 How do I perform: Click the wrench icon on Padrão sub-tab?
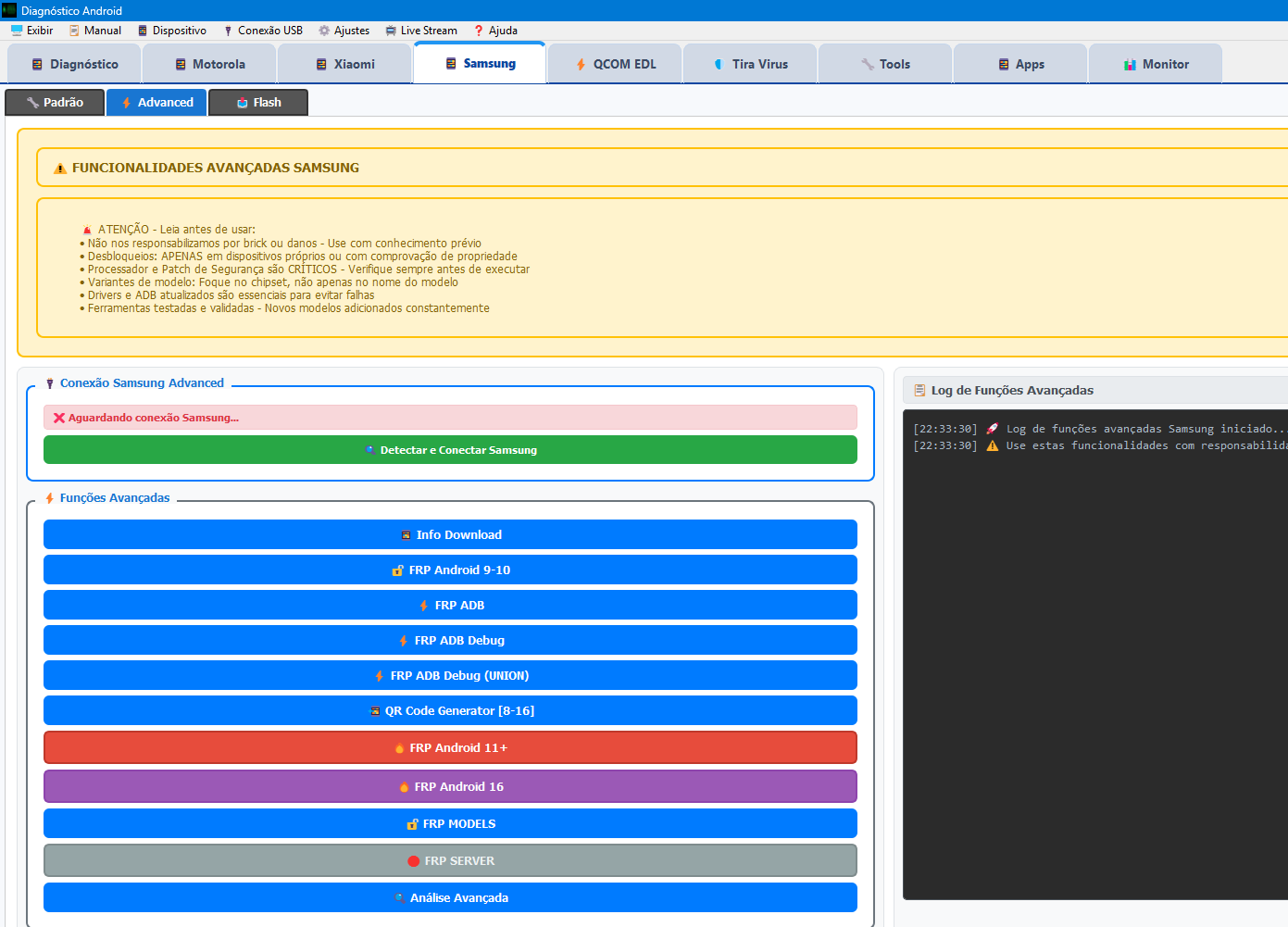[32, 102]
